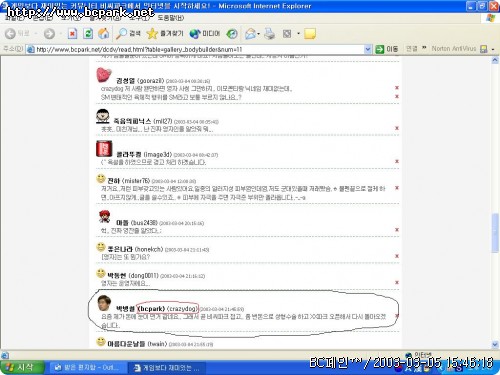Click the Links (연결) toolbar label
Screen dimensions: 500x375
click(x=412, y=49)
